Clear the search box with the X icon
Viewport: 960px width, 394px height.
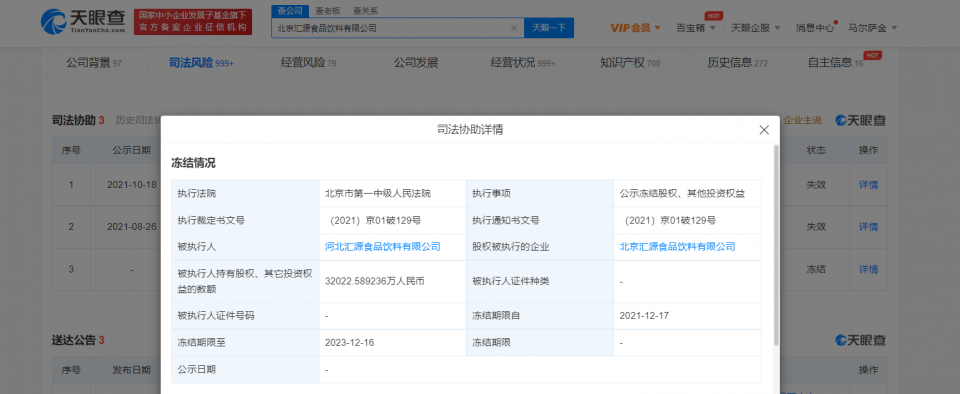click(514, 28)
